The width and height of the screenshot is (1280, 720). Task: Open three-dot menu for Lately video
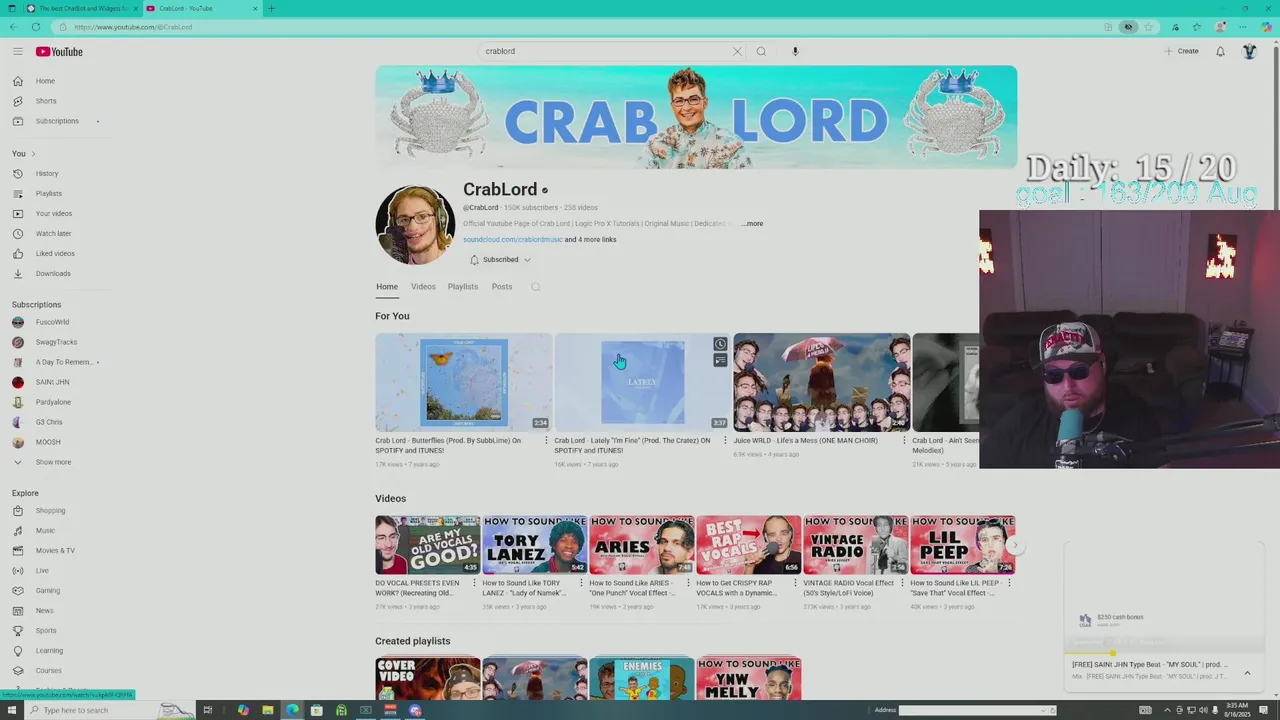(x=725, y=441)
